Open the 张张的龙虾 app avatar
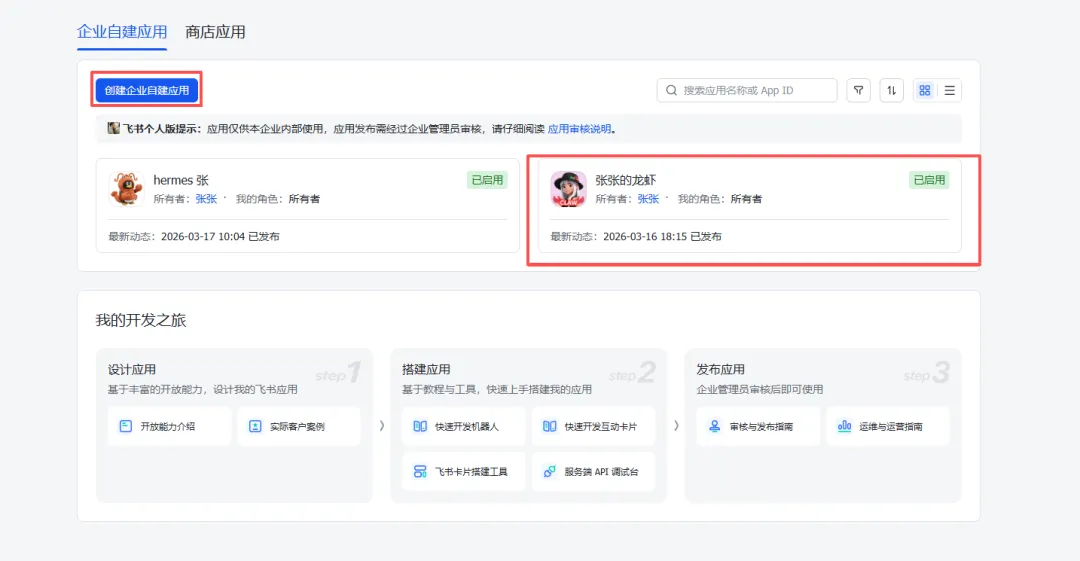This screenshot has height=561, width=1080. (x=568, y=189)
